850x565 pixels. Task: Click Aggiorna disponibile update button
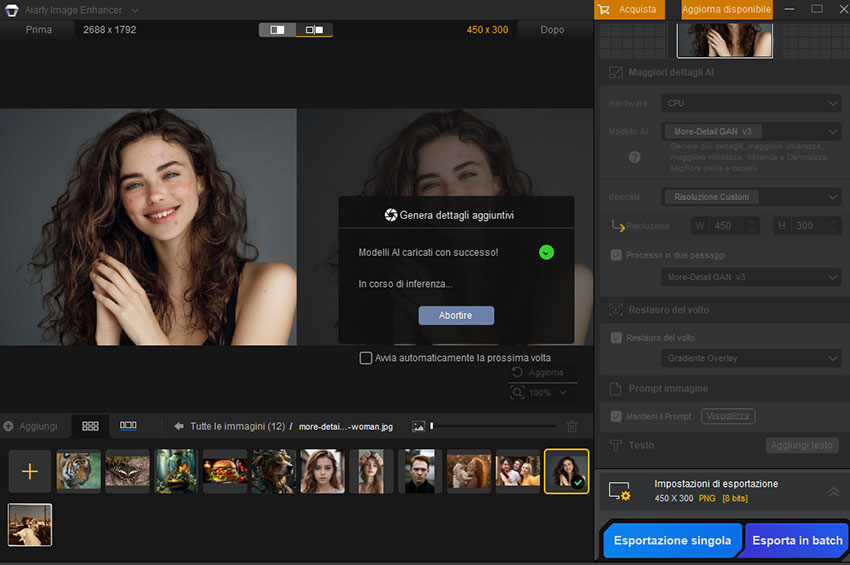click(x=726, y=9)
